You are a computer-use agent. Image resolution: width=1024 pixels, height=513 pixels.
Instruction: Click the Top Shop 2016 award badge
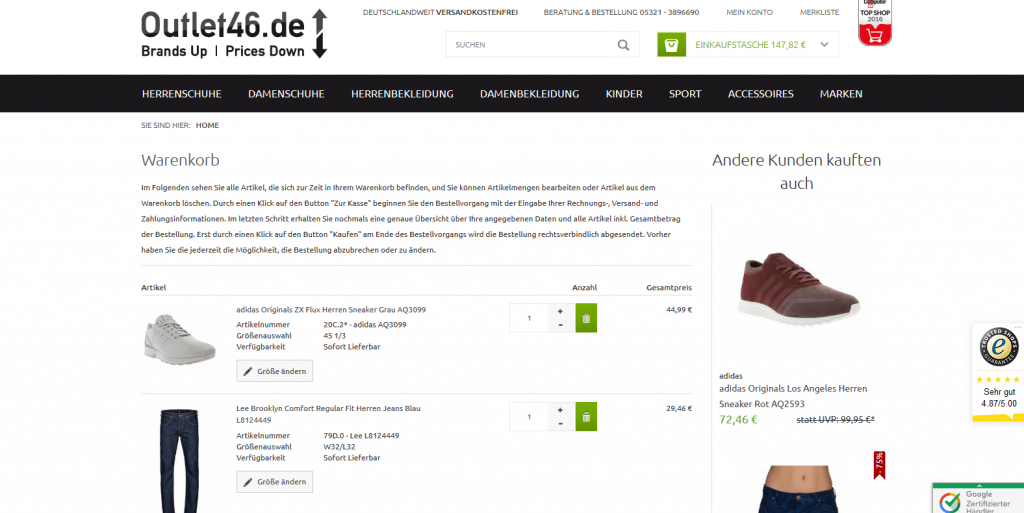tap(874, 23)
